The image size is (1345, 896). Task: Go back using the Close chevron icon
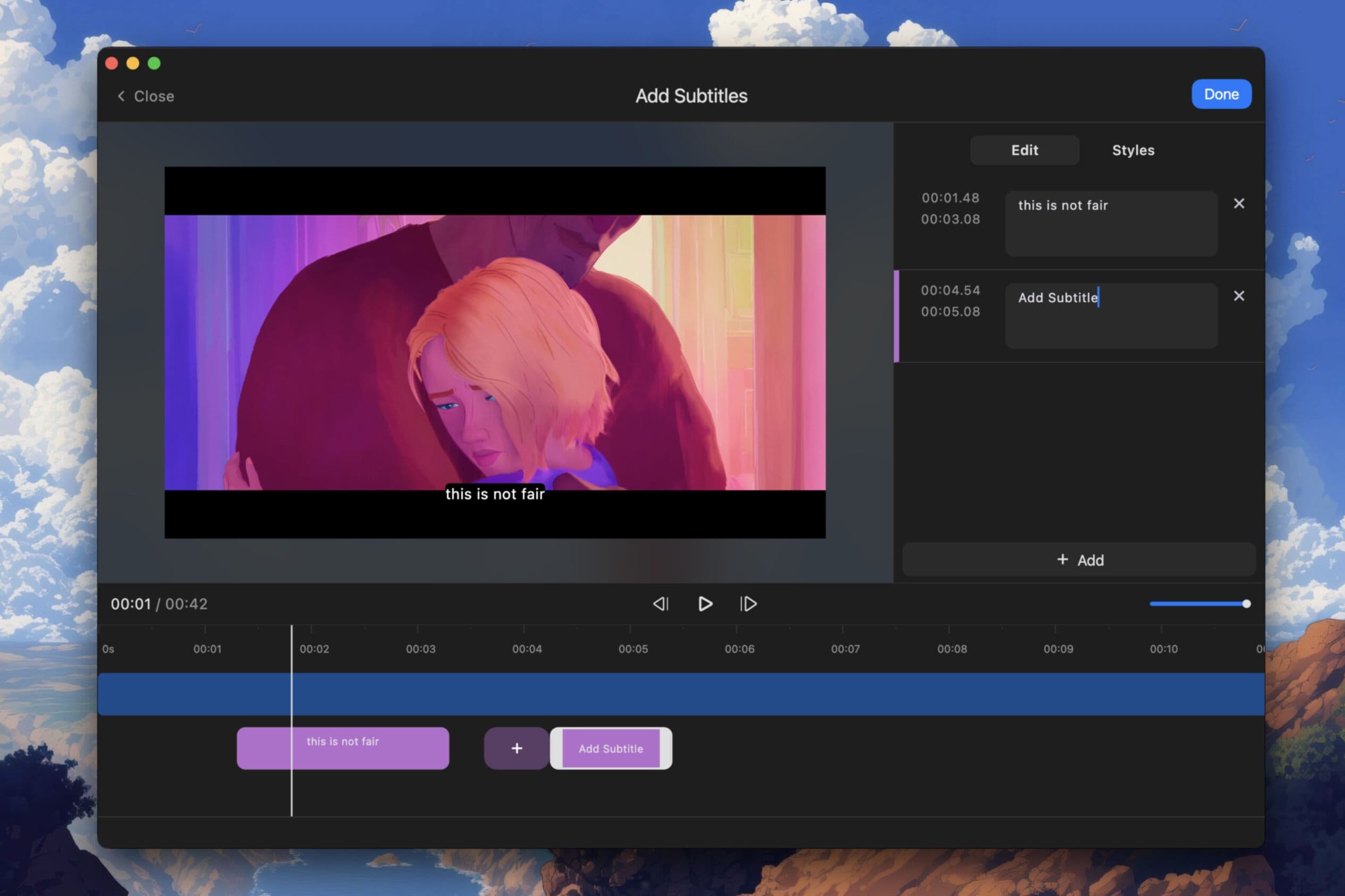(x=121, y=96)
